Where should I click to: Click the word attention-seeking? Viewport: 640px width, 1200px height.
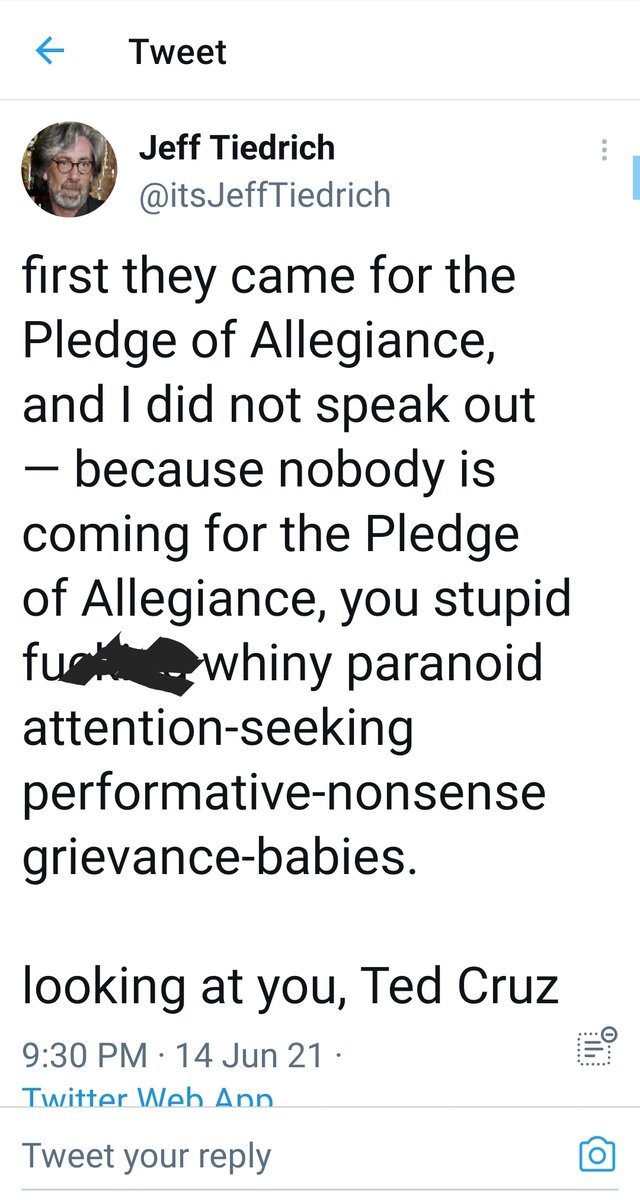click(217, 728)
